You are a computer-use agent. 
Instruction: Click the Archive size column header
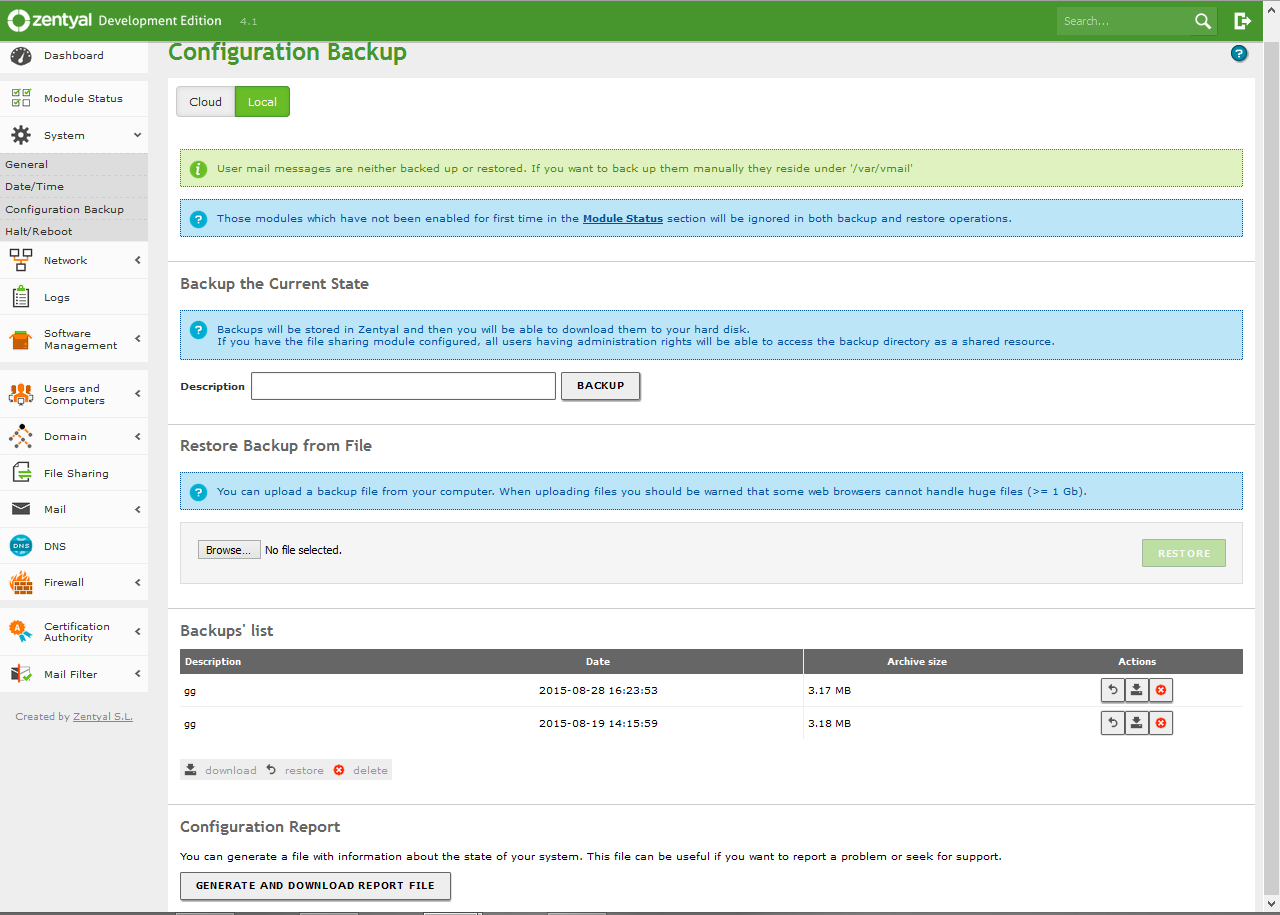pos(917,662)
